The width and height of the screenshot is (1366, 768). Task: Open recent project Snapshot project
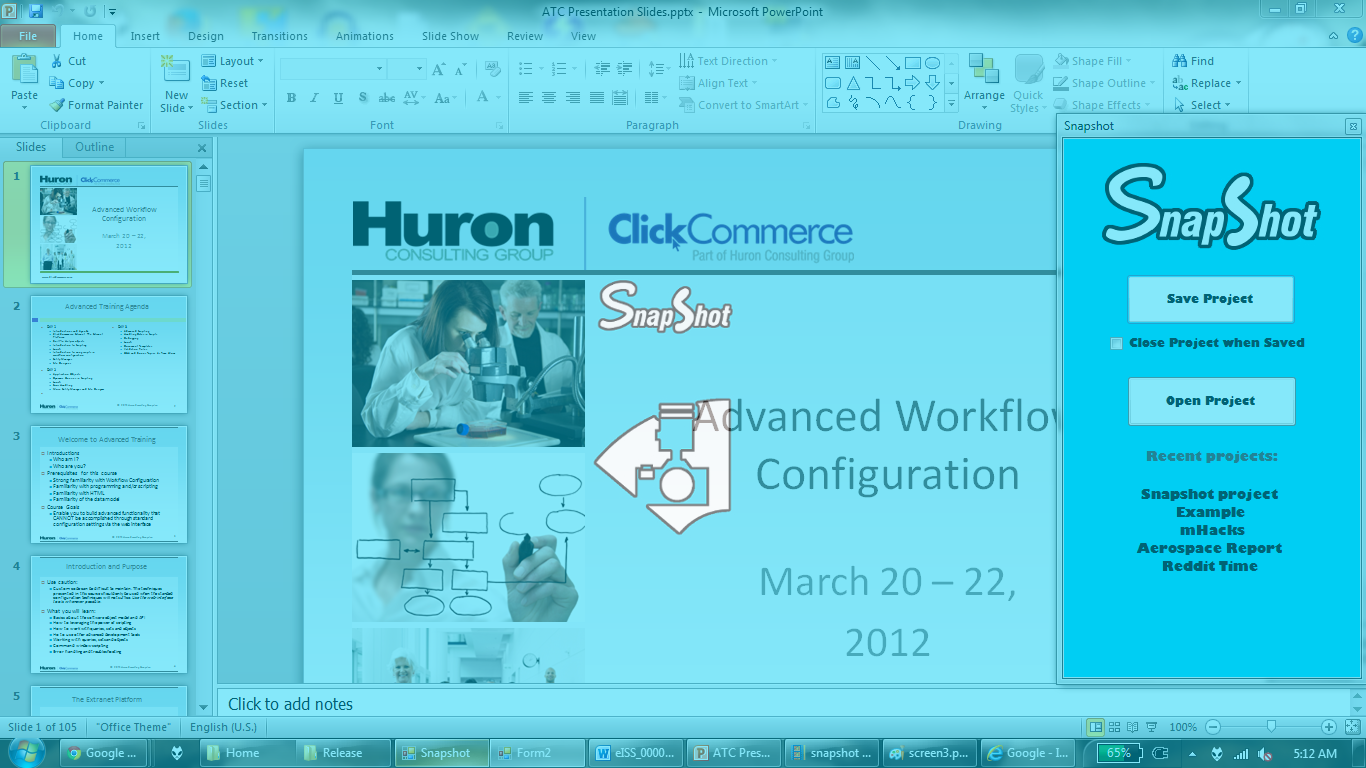[1210, 494]
